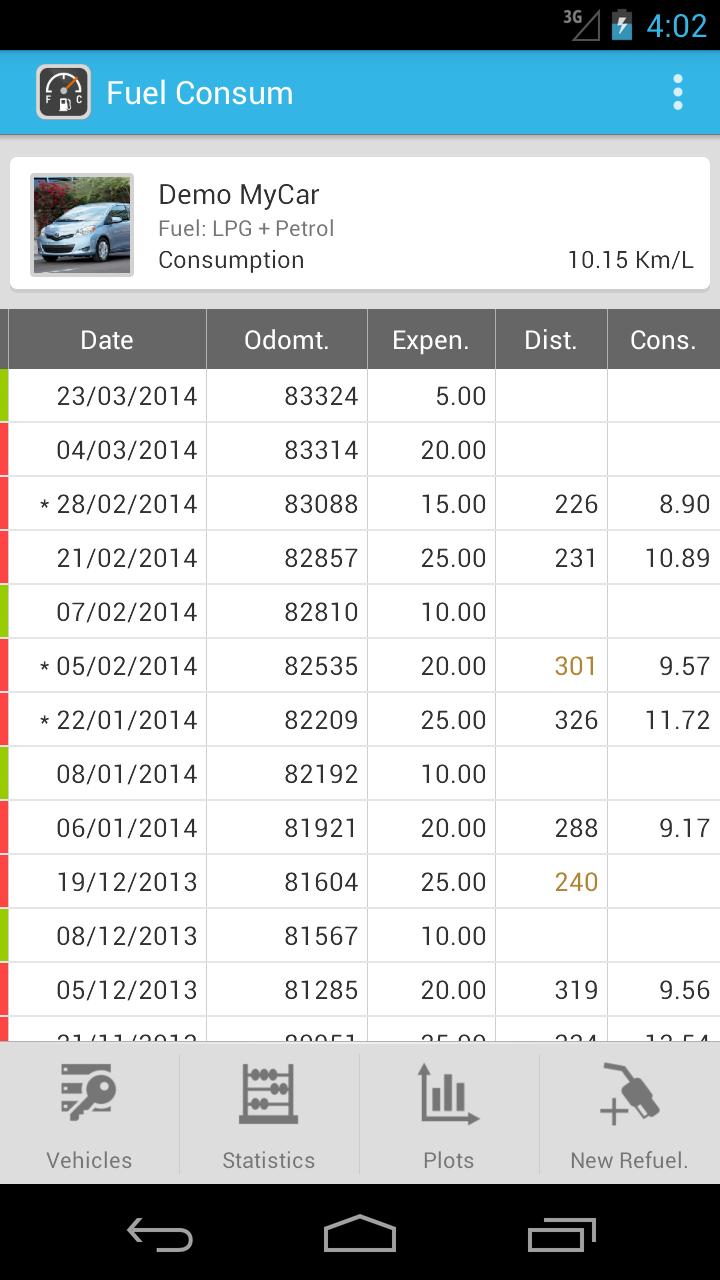This screenshot has height=1280, width=720.
Task: Open the 23/03/2014 refuel entry
Action: 127,396
